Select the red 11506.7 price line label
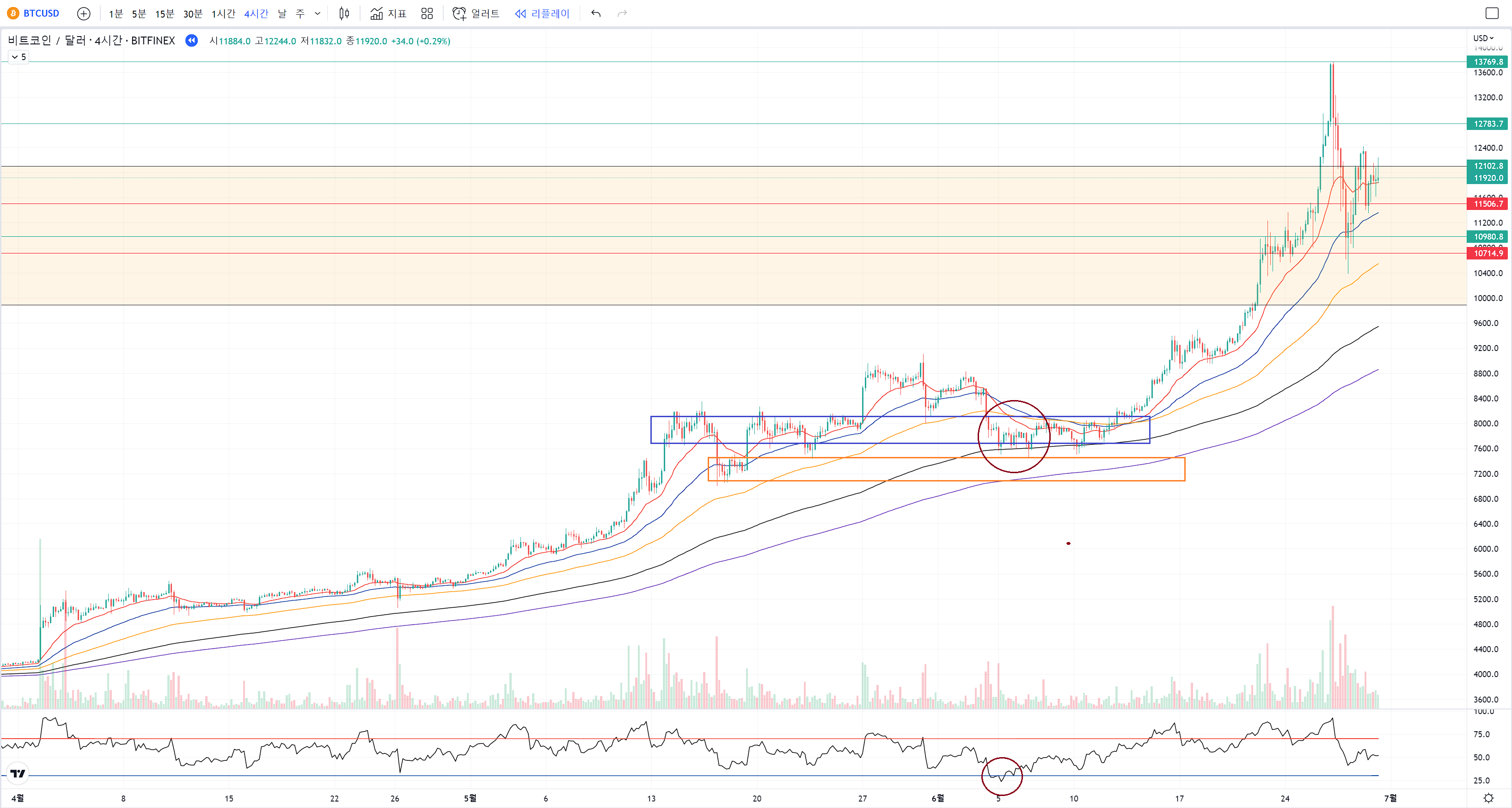The height and width of the screenshot is (808, 1512). [1488, 204]
